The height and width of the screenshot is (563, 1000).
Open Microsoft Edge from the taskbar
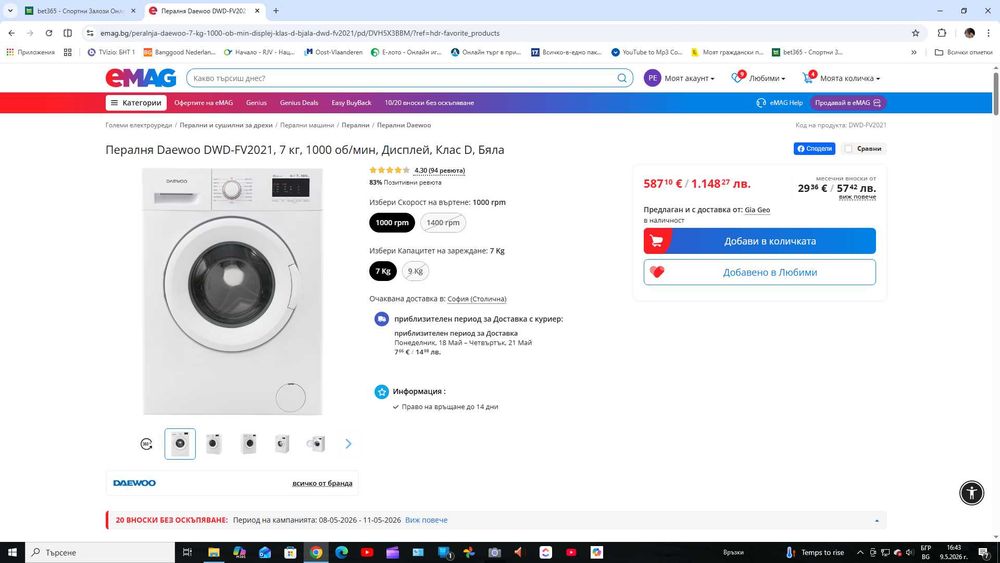pos(341,552)
